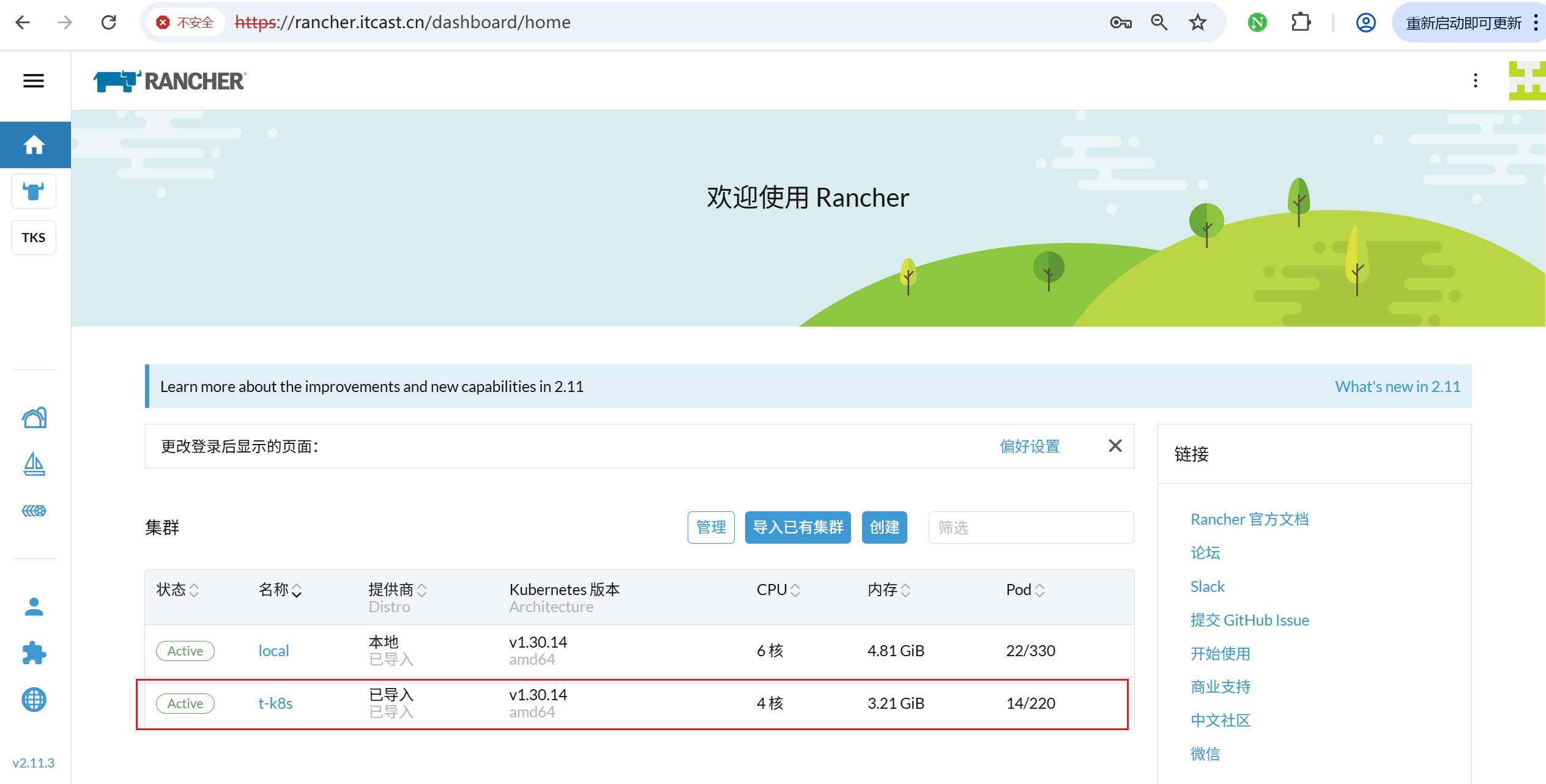Screen dimensions: 1546x784
Task: Click the address bar URL
Action: pos(403,23)
